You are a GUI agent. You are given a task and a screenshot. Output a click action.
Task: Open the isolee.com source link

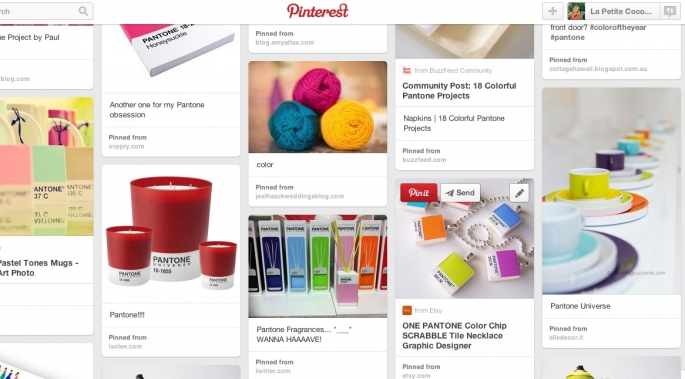coord(125,347)
